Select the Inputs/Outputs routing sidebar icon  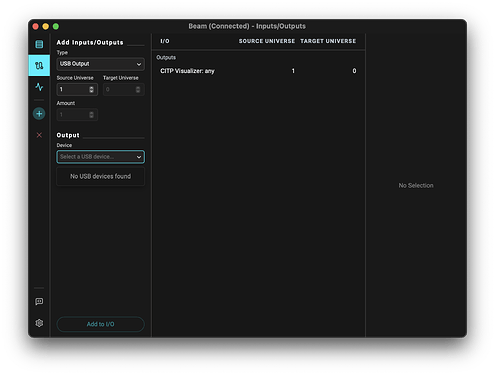click(x=39, y=66)
